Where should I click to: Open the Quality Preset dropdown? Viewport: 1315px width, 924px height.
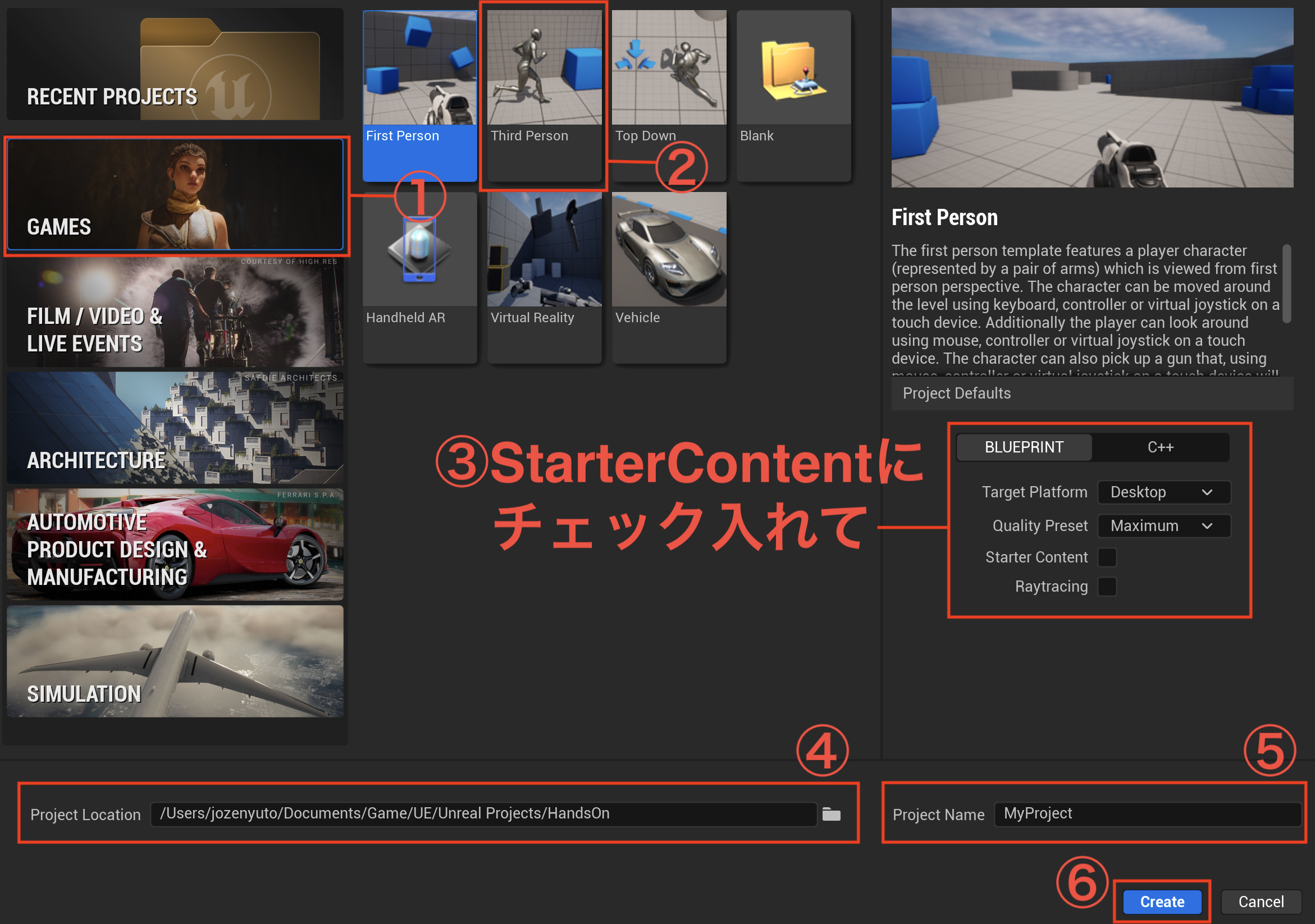pyautogui.click(x=1164, y=526)
